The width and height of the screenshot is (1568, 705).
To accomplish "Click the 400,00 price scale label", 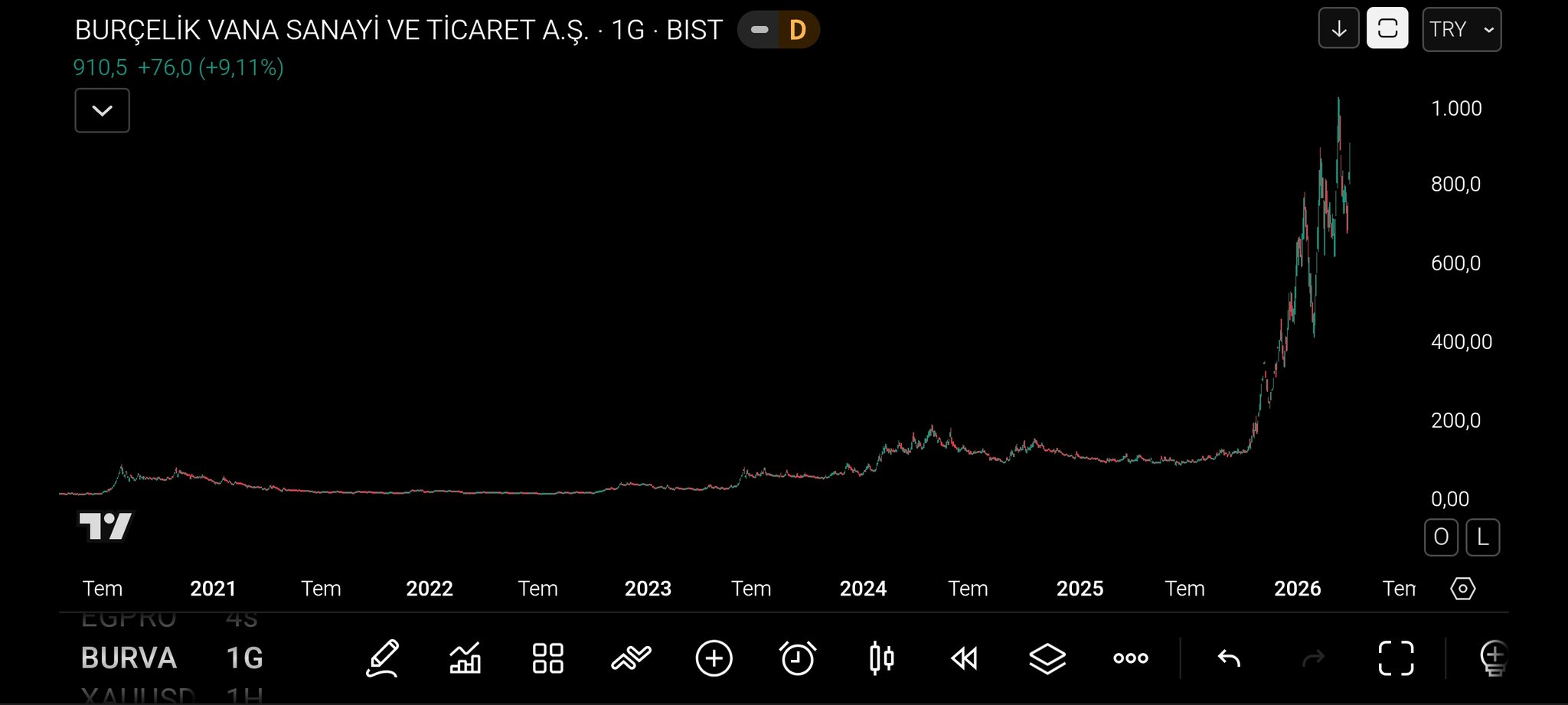I will pyautogui.click(x=1462, y=341).
